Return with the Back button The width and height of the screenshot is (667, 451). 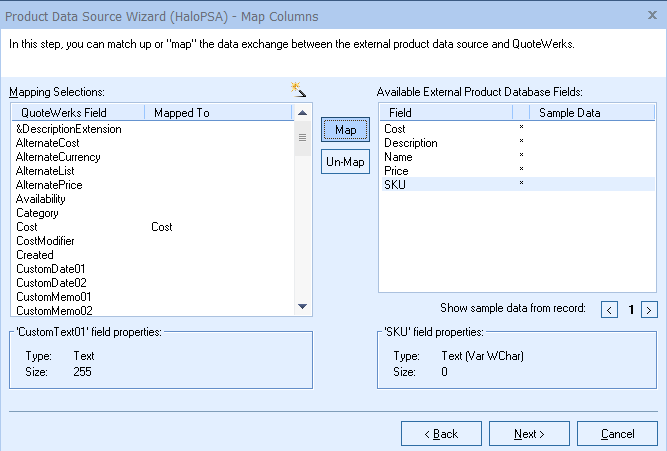coord(442,433)
